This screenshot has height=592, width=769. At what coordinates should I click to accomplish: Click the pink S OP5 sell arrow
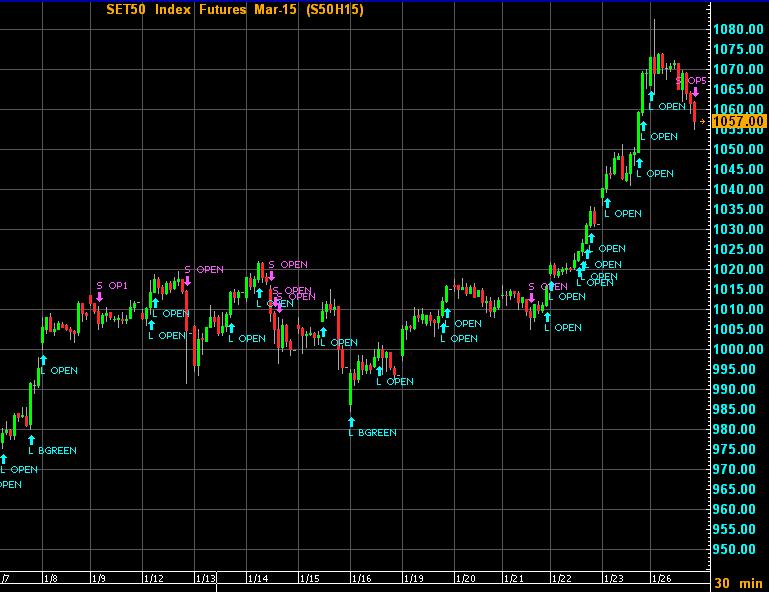tap(695, 92)
